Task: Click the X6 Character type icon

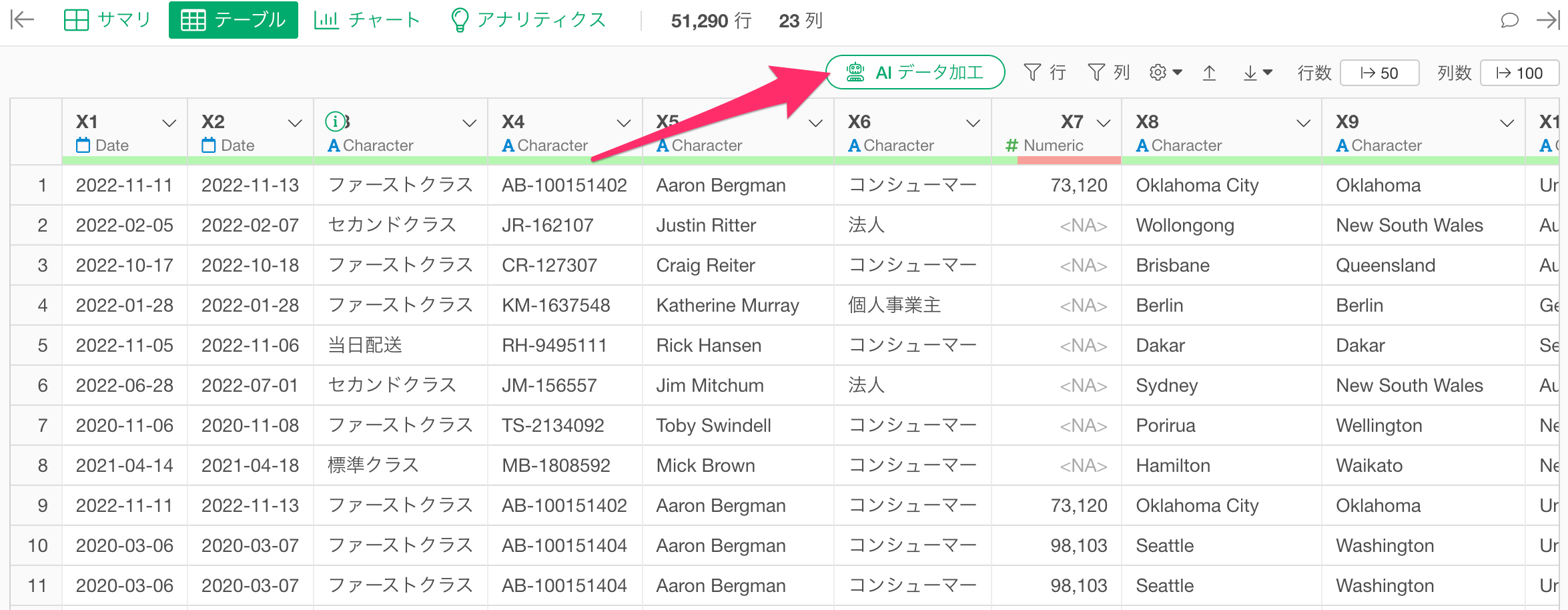Action: click(x=854, y=145)
